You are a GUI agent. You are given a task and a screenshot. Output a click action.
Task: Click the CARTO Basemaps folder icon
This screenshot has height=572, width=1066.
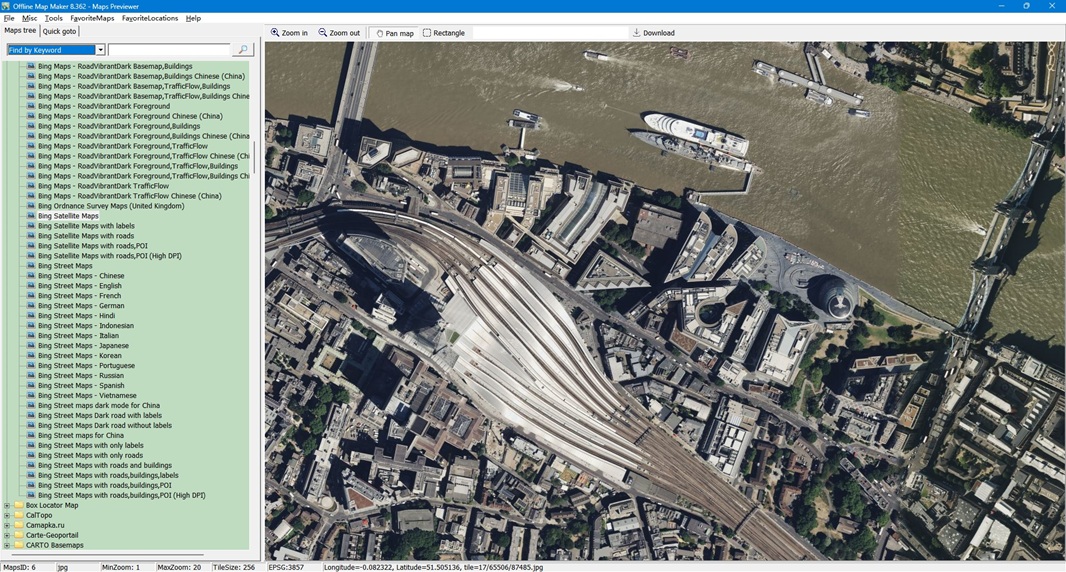[x=18, y=546]
